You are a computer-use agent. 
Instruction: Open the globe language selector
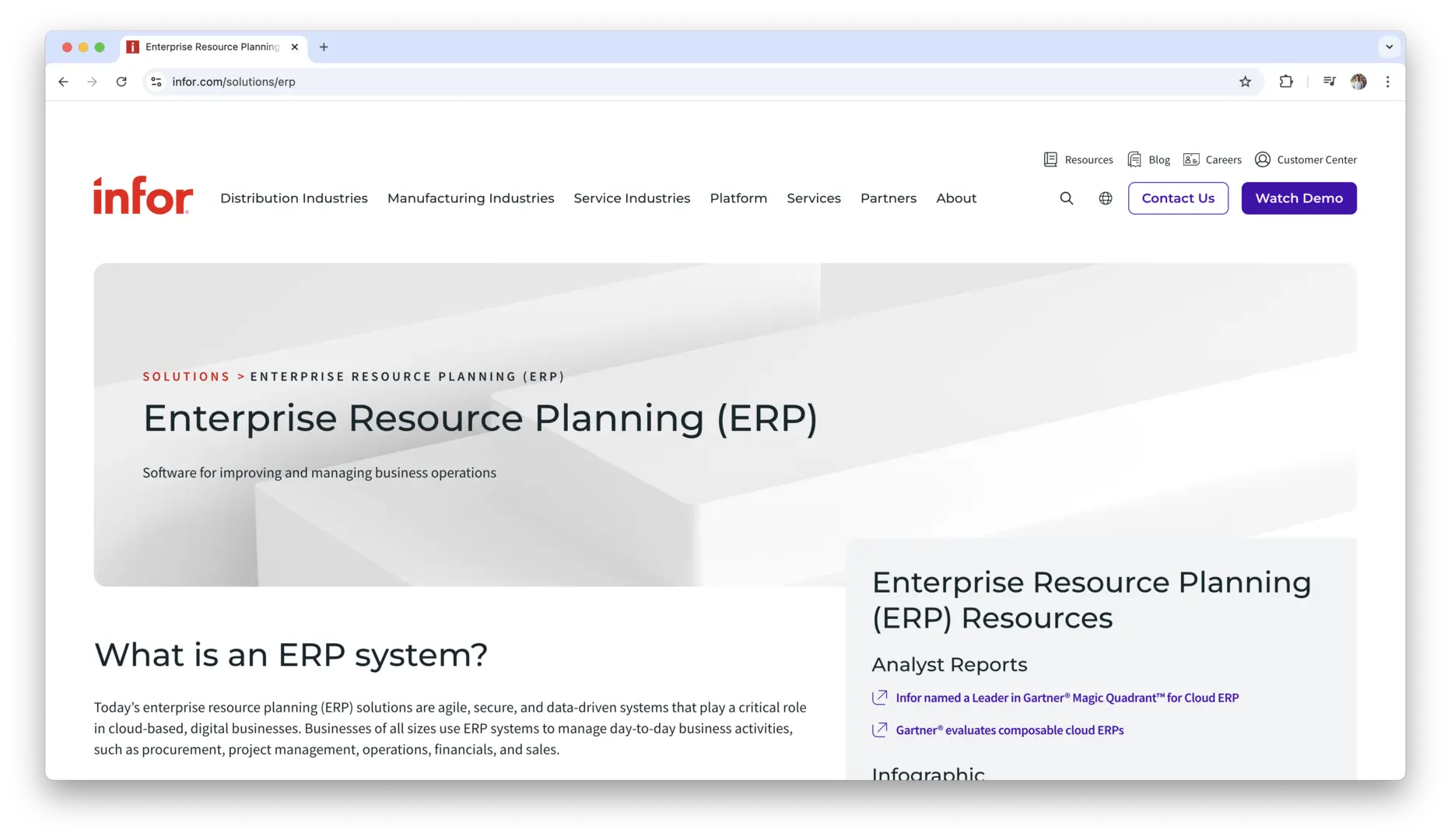click(x=1106, y=198)
